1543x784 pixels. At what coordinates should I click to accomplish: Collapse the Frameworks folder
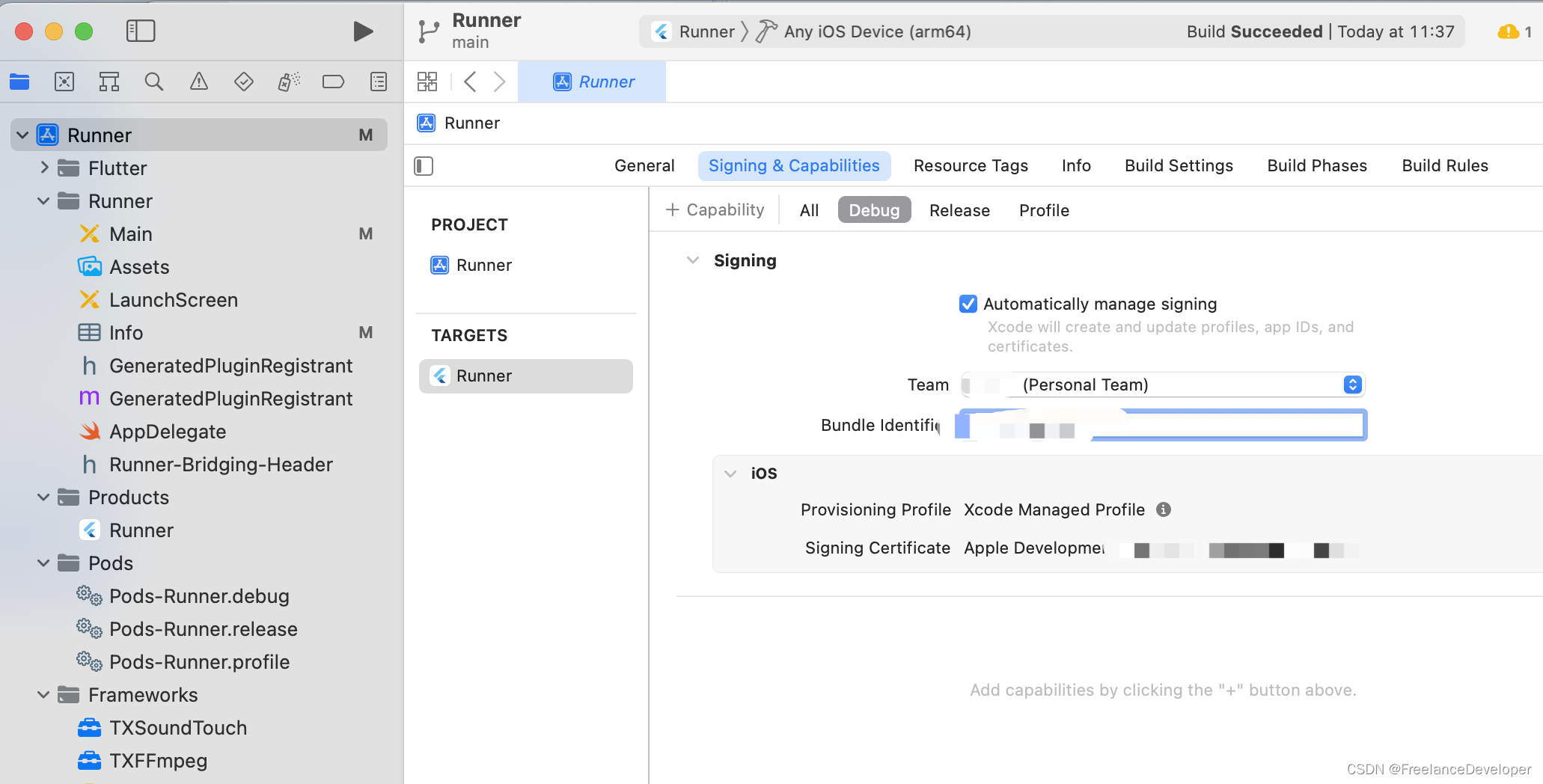[x=43, y=695]
